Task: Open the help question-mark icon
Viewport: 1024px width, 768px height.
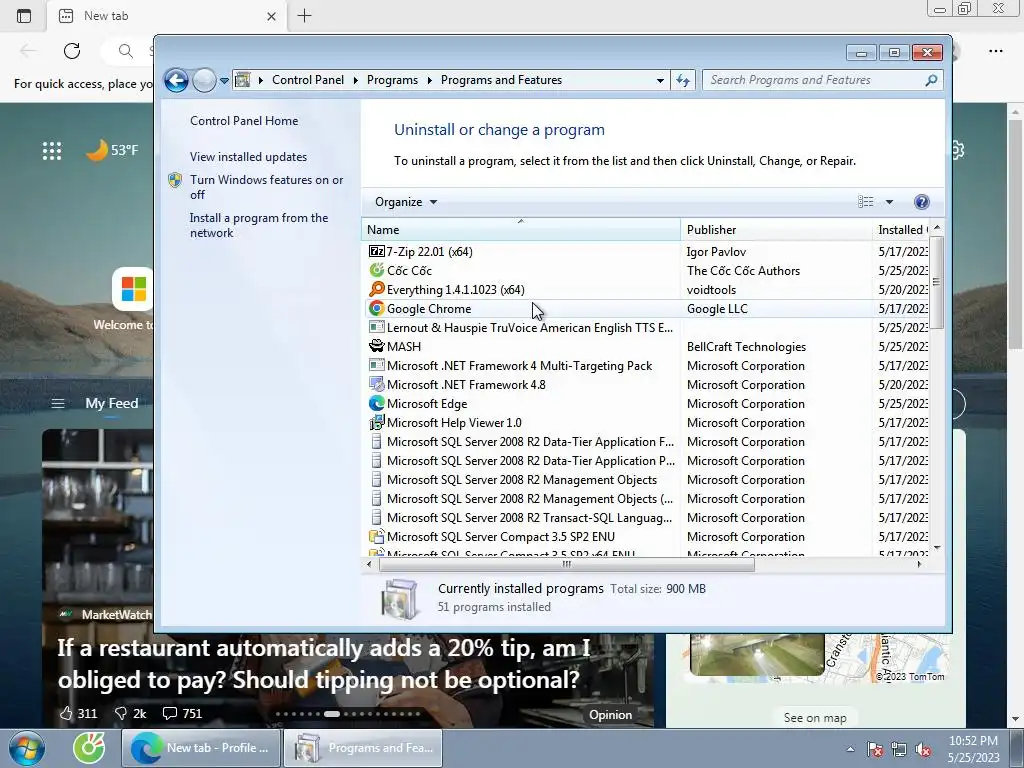Action: pos(921,202)
